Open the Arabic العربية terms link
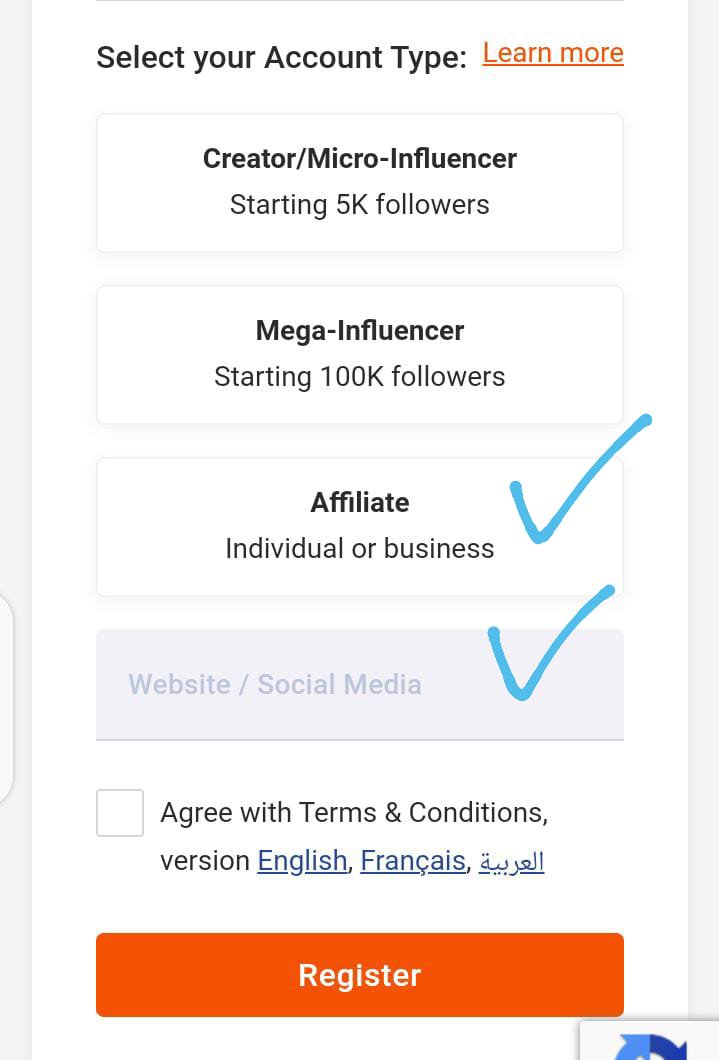Screen dimensions: 719x1060 (x=512, y=861)
